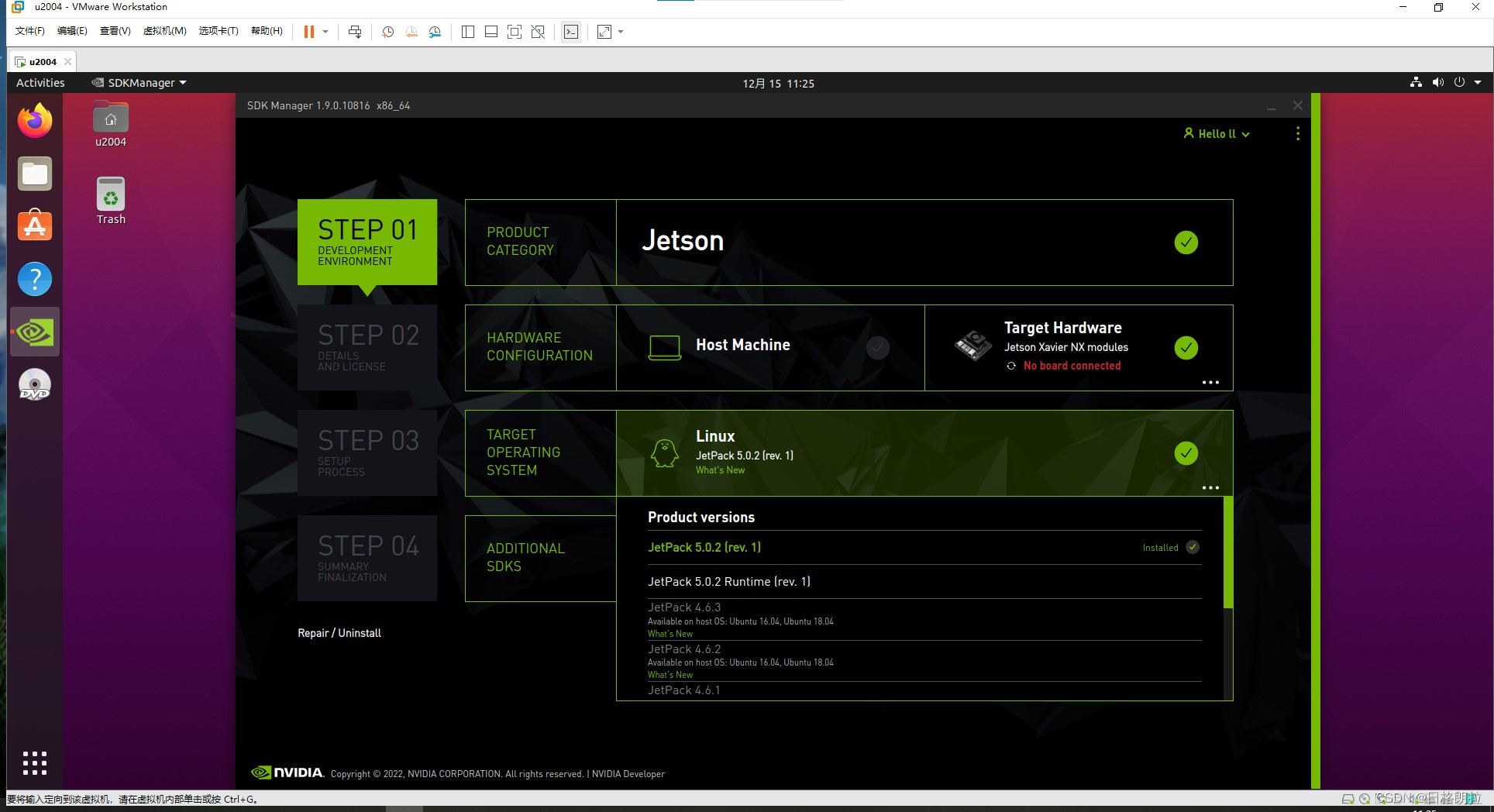This screenshot has height=812, width=1494.
Task: Select STEP 01 Development Environment
Action: click(x=367, y=243)
